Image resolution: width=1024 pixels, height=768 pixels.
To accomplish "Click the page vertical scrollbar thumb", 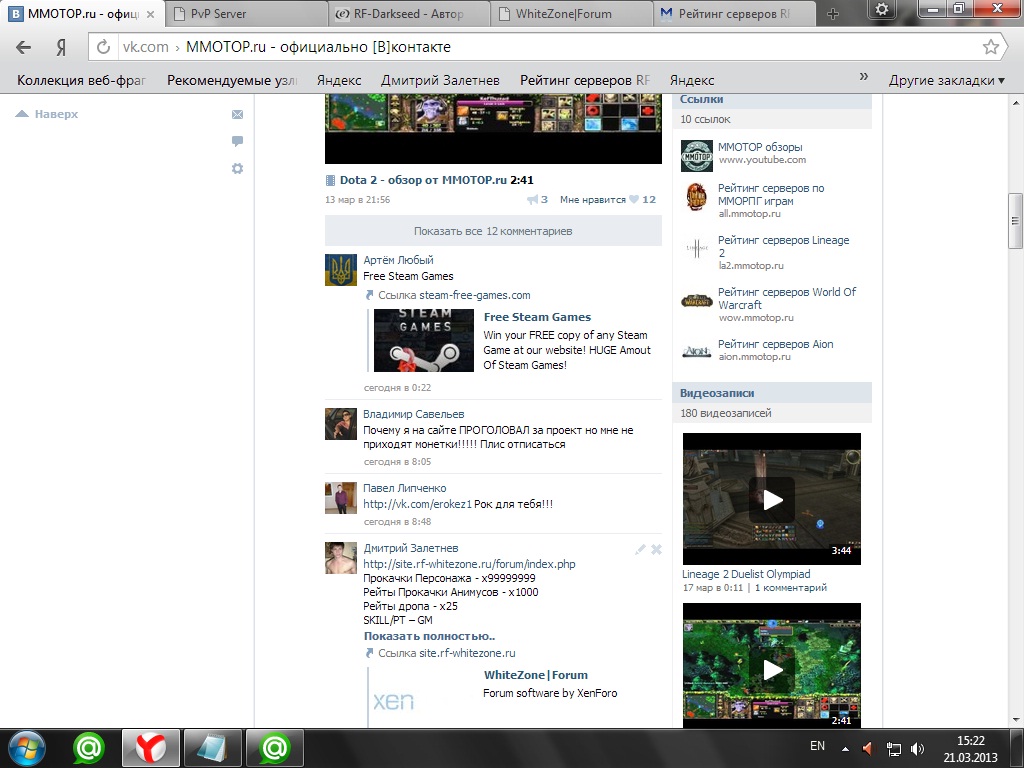I will point(1016,221).
